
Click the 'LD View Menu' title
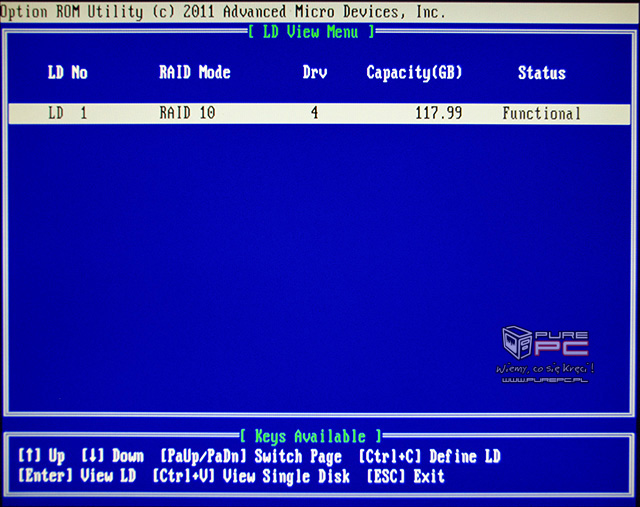(x=311, y=32)
